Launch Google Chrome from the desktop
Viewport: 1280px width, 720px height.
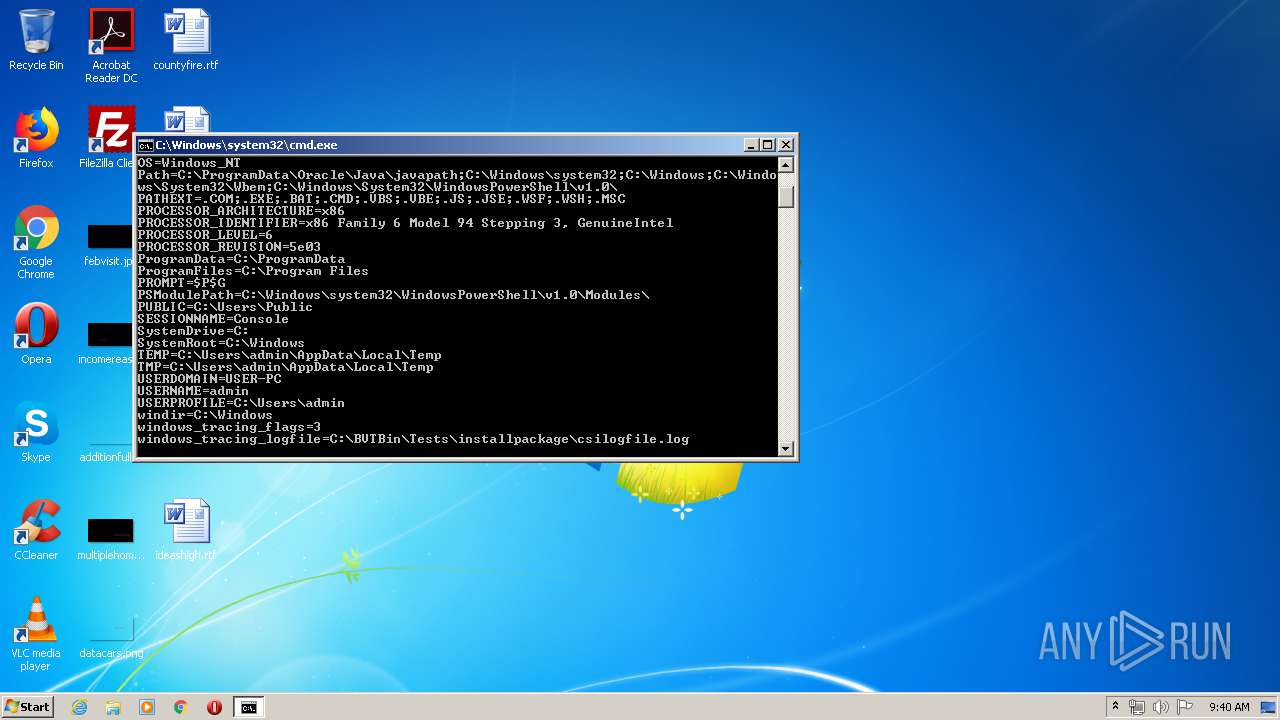coord(36,242)
